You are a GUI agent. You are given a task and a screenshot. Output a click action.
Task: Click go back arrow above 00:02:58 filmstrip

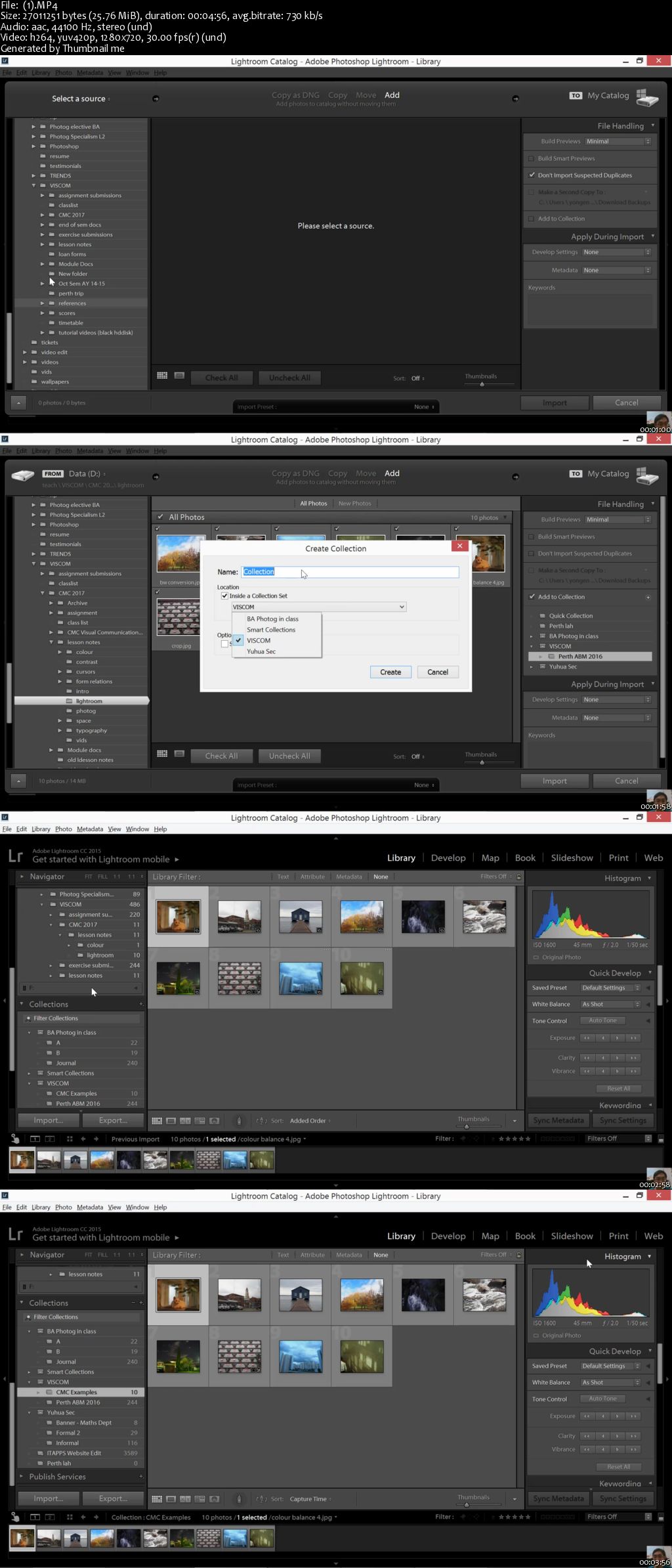click(x=83, y=1139)
